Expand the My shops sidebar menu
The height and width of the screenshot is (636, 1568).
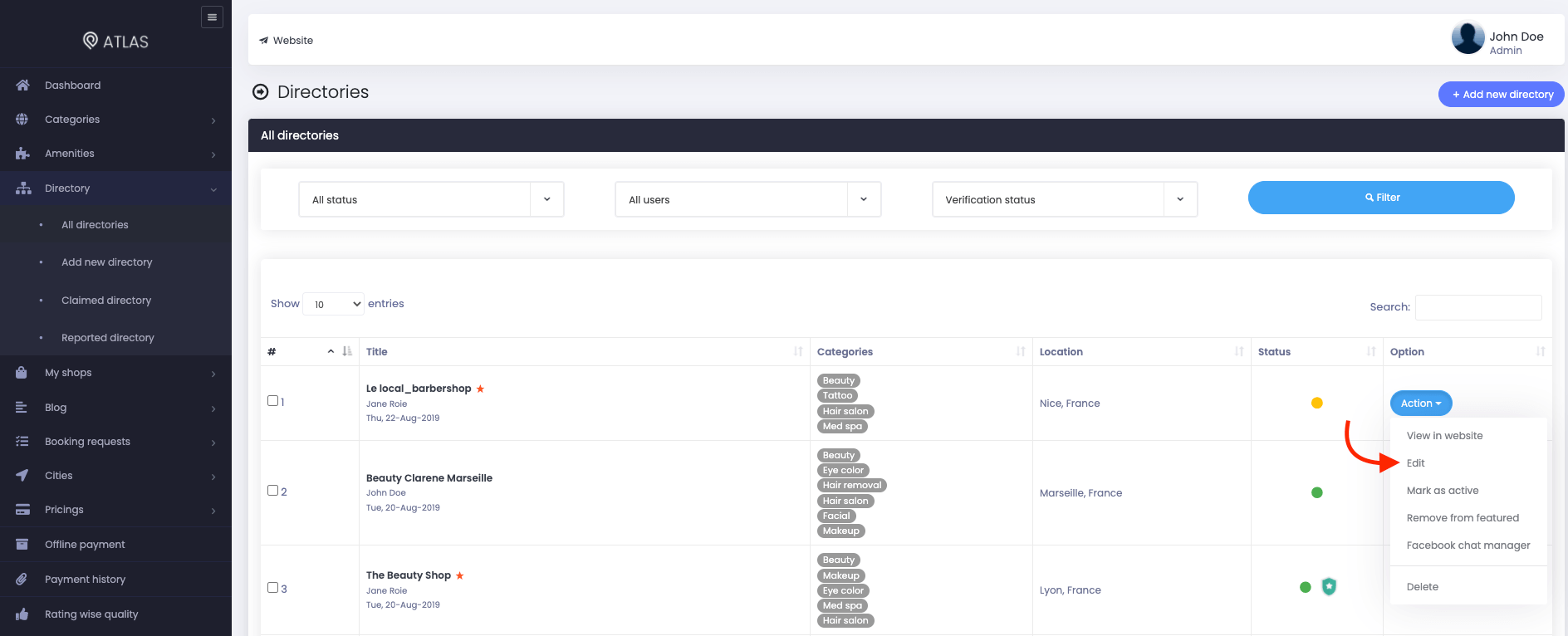[x=115, y=373]
